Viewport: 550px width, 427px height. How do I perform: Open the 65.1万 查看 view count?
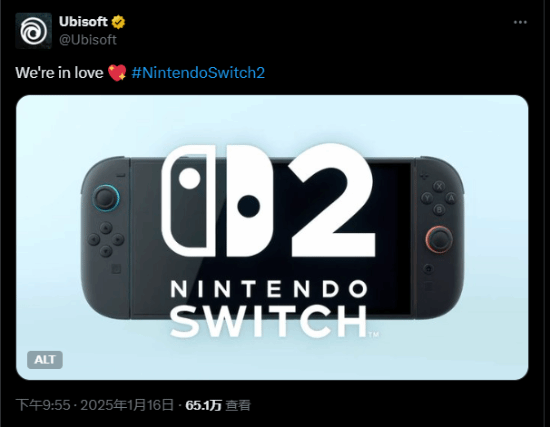(x=218, y=405)
